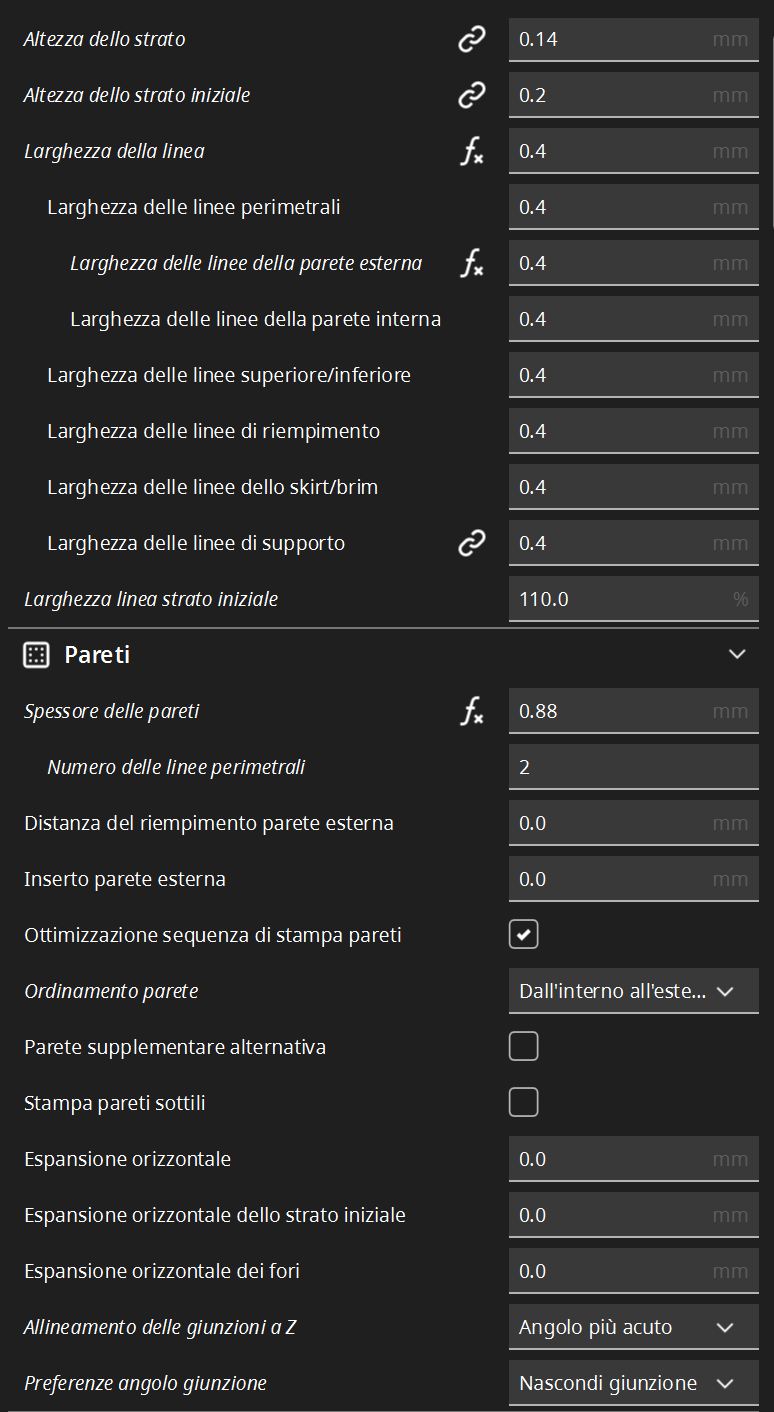Collapse the Pareti section chevron
Screen dimensions: 774x1412
click(x=737, y=654)
